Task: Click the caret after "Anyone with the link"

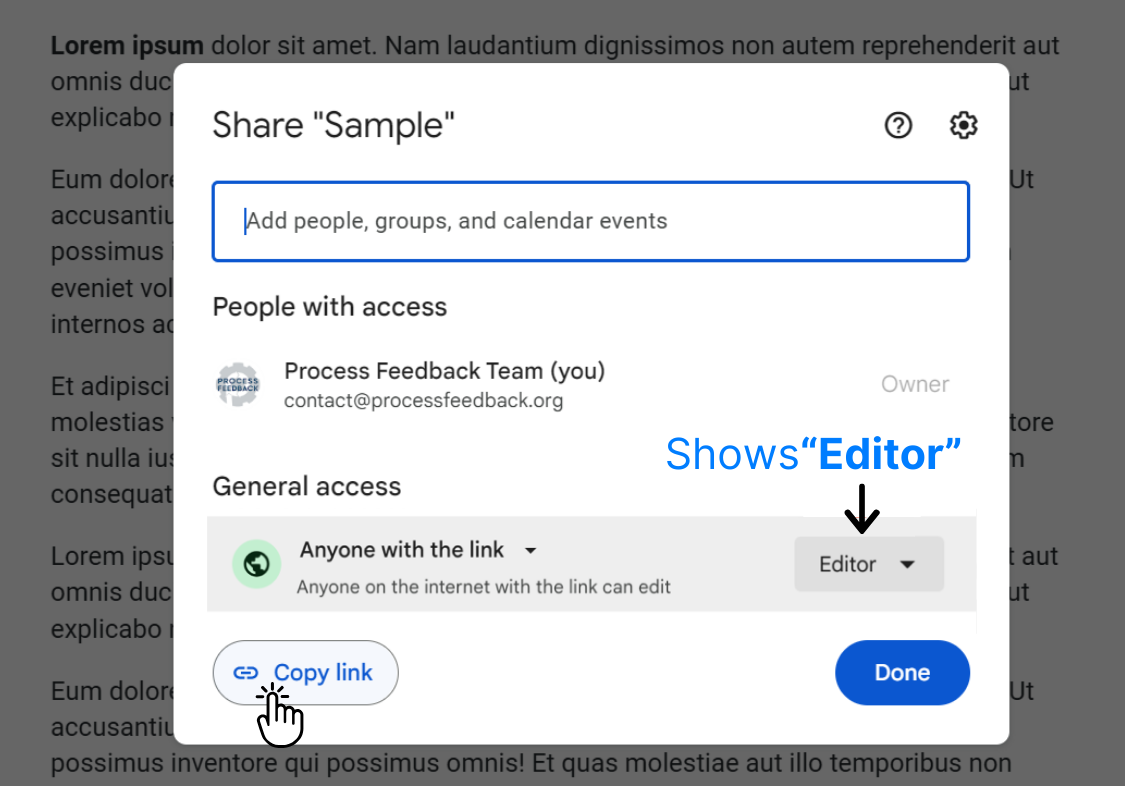Action: click(x=531, y=551)
